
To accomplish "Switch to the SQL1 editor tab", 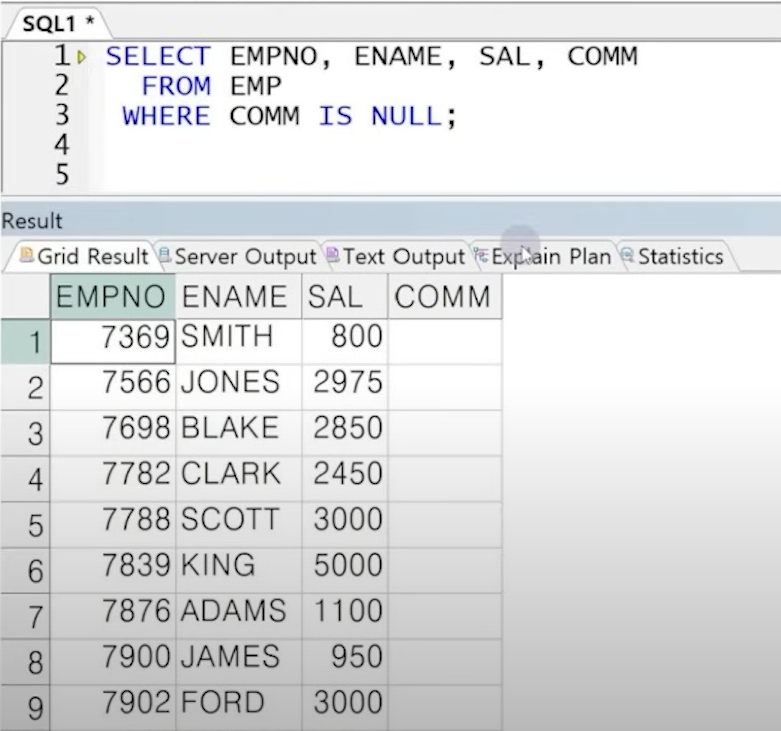I will (57, 23).
